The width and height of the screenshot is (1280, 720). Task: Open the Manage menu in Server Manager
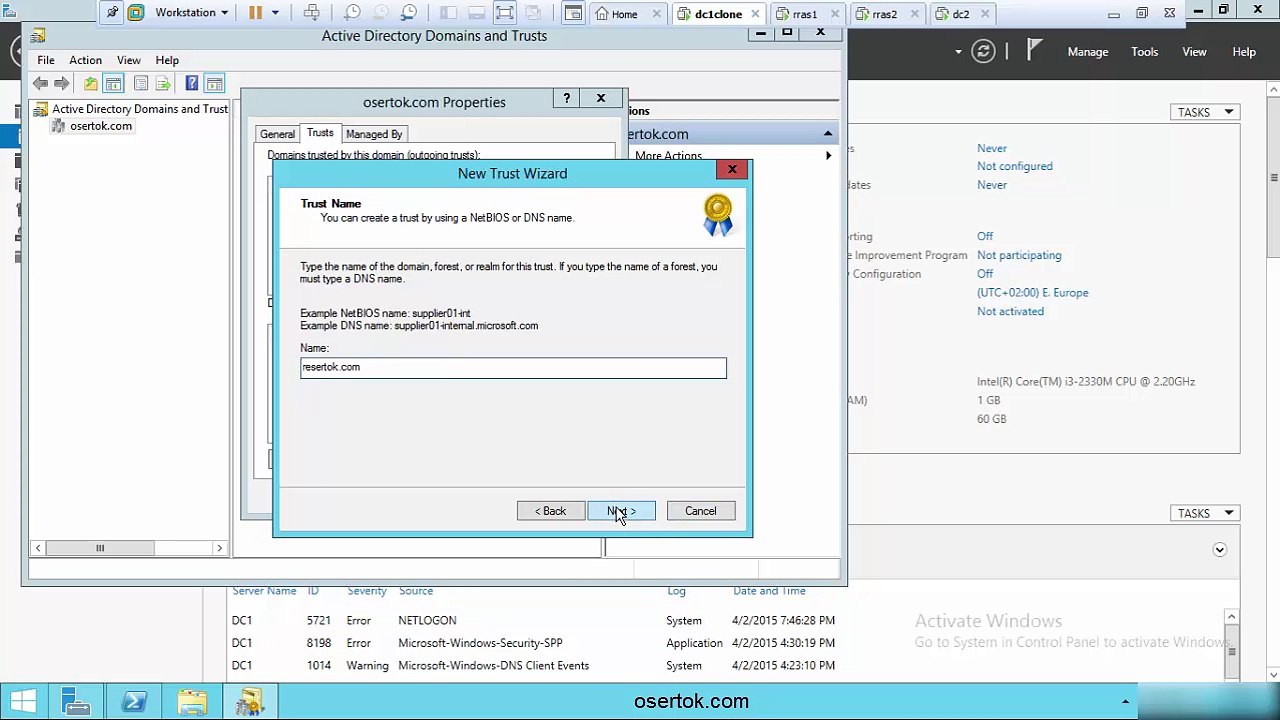1088,52
